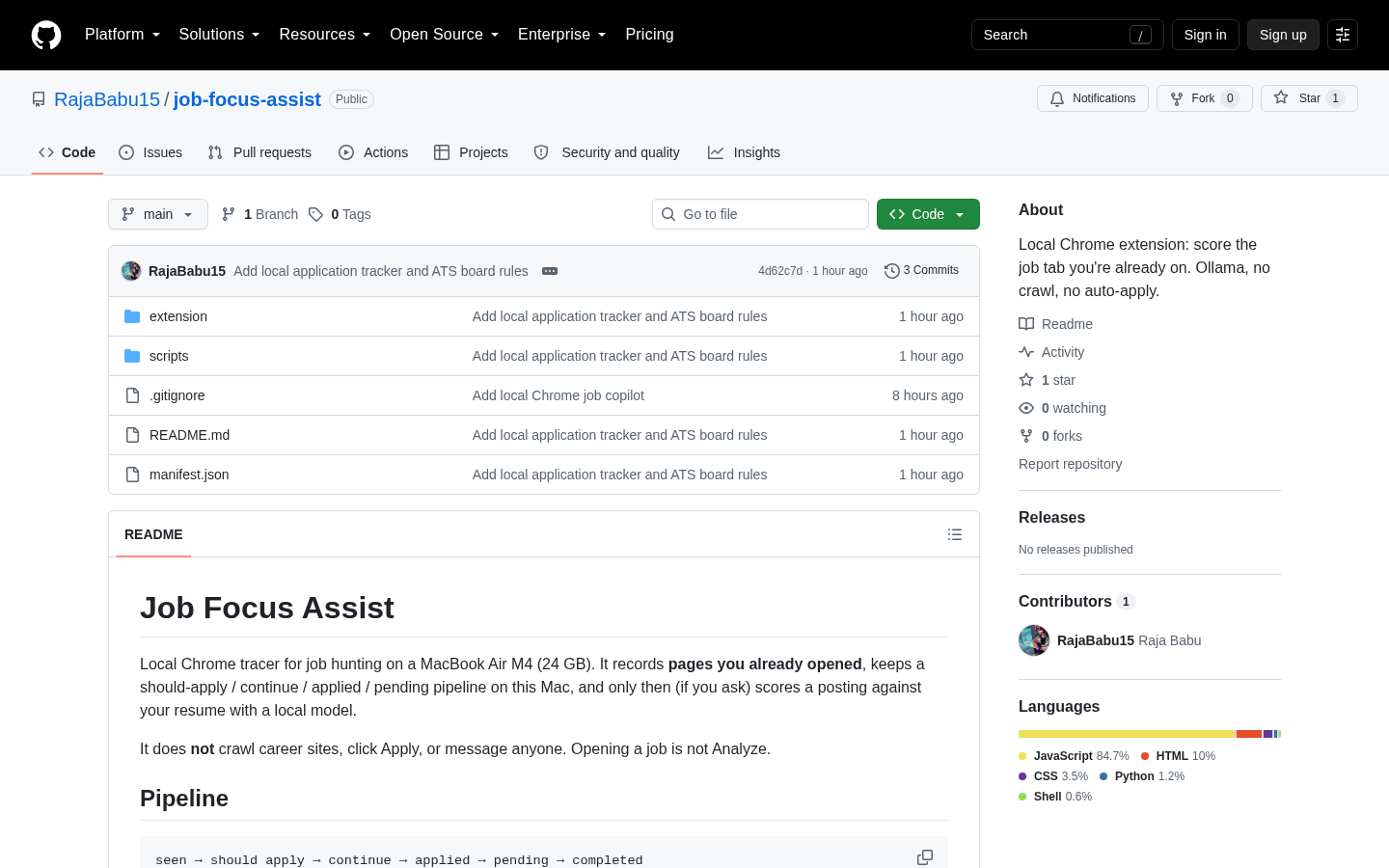Open the .gitignore file
This screenshot has height=868, width=1389.
(x=177, y=395)
